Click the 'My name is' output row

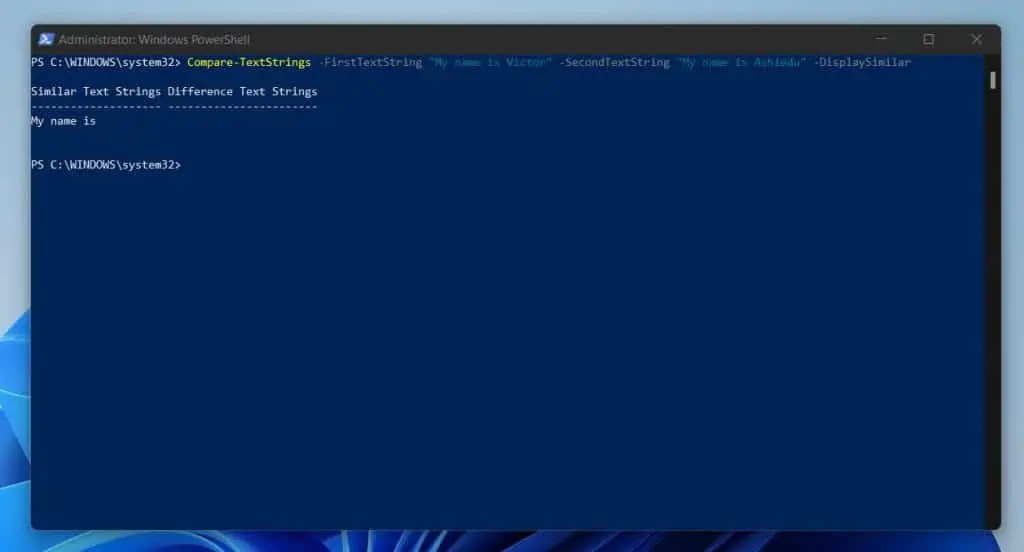63,121
